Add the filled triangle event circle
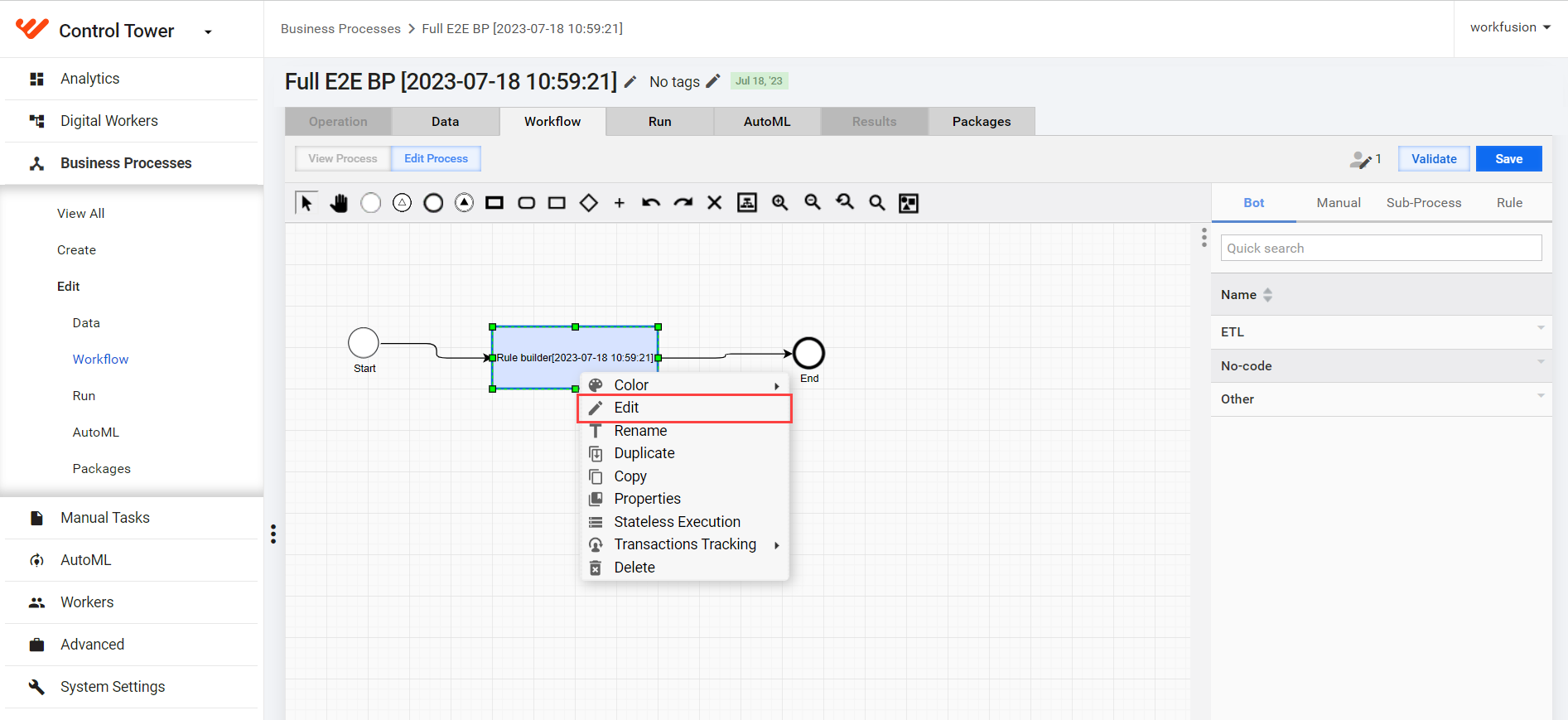 point(465,203)
